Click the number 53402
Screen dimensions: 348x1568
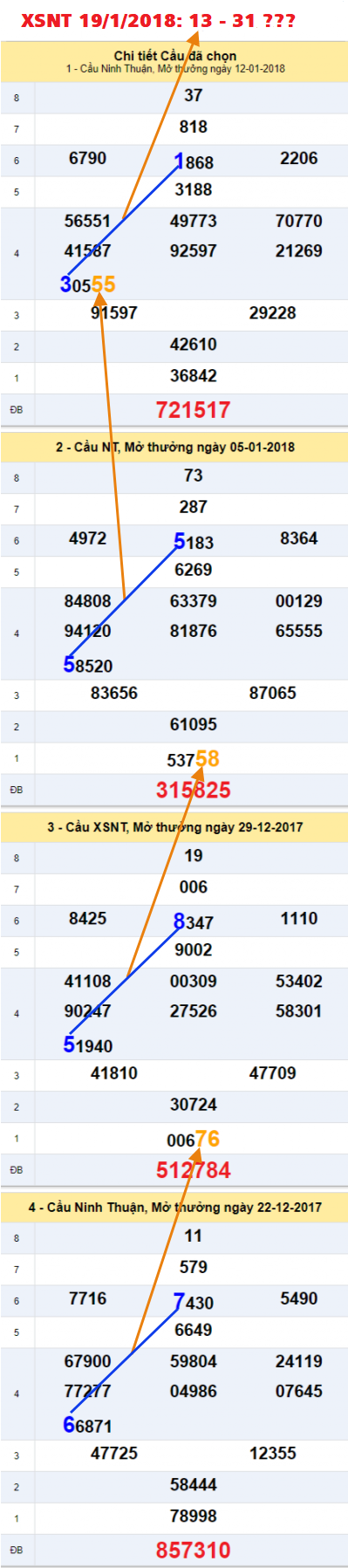(299, 981)
